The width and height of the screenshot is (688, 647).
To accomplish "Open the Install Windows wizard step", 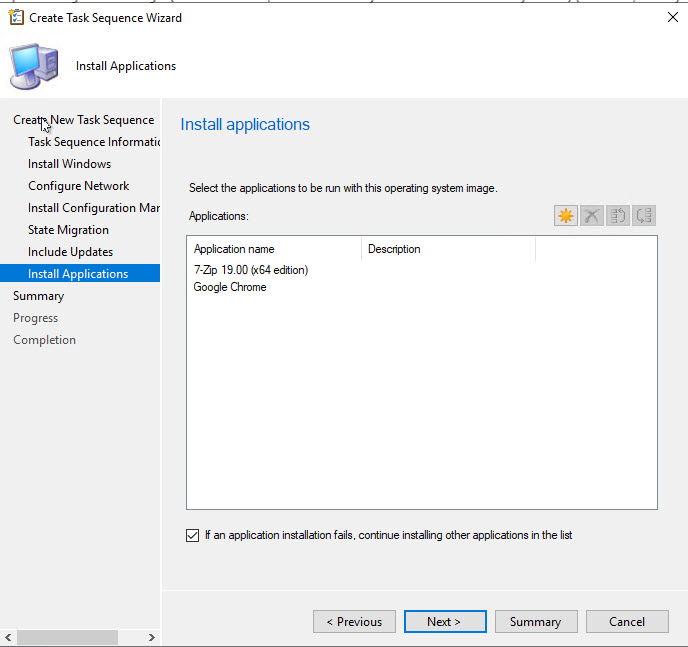I will coord(69,164).
